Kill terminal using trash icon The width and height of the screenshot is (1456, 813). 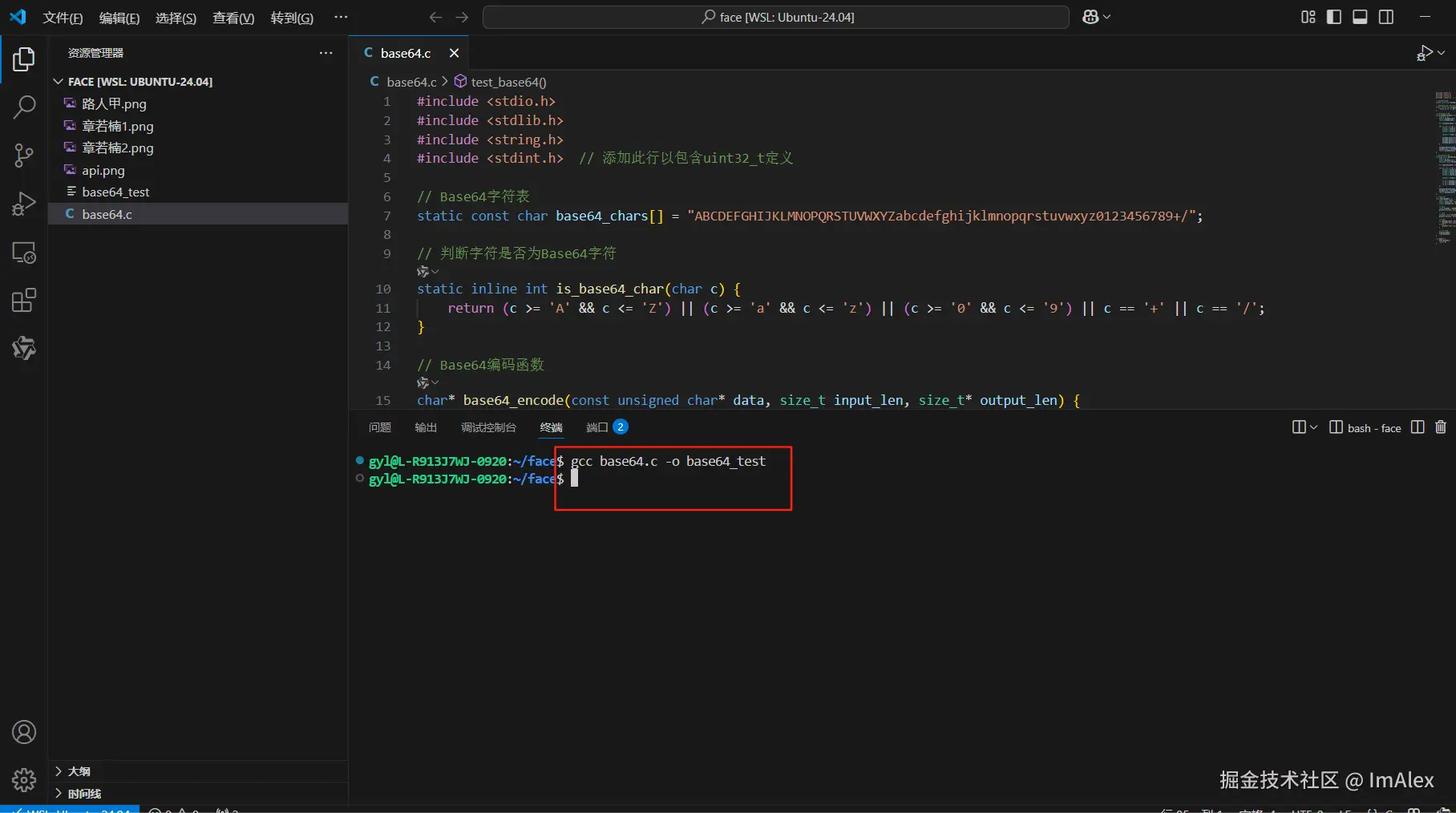1441,427
